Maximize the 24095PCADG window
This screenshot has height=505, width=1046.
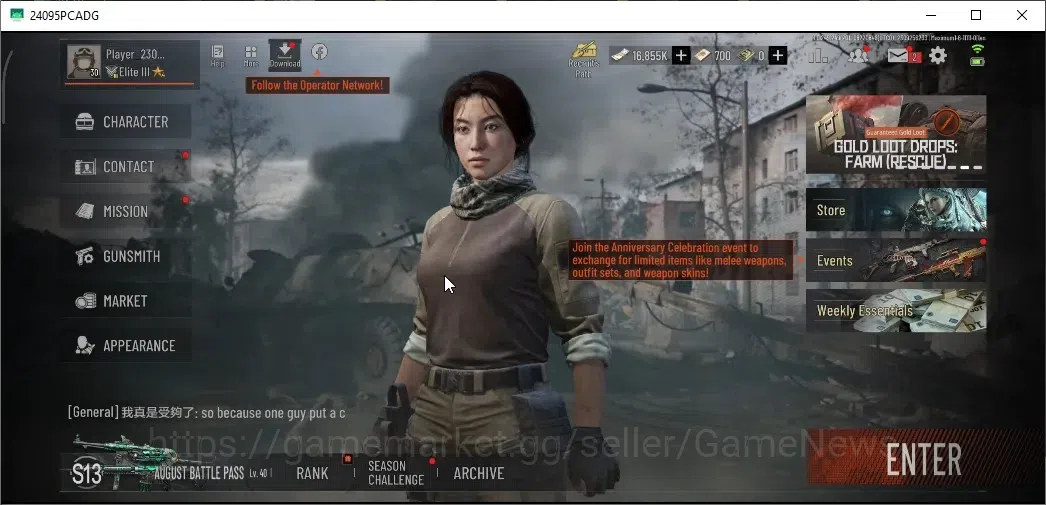(976, 15)
